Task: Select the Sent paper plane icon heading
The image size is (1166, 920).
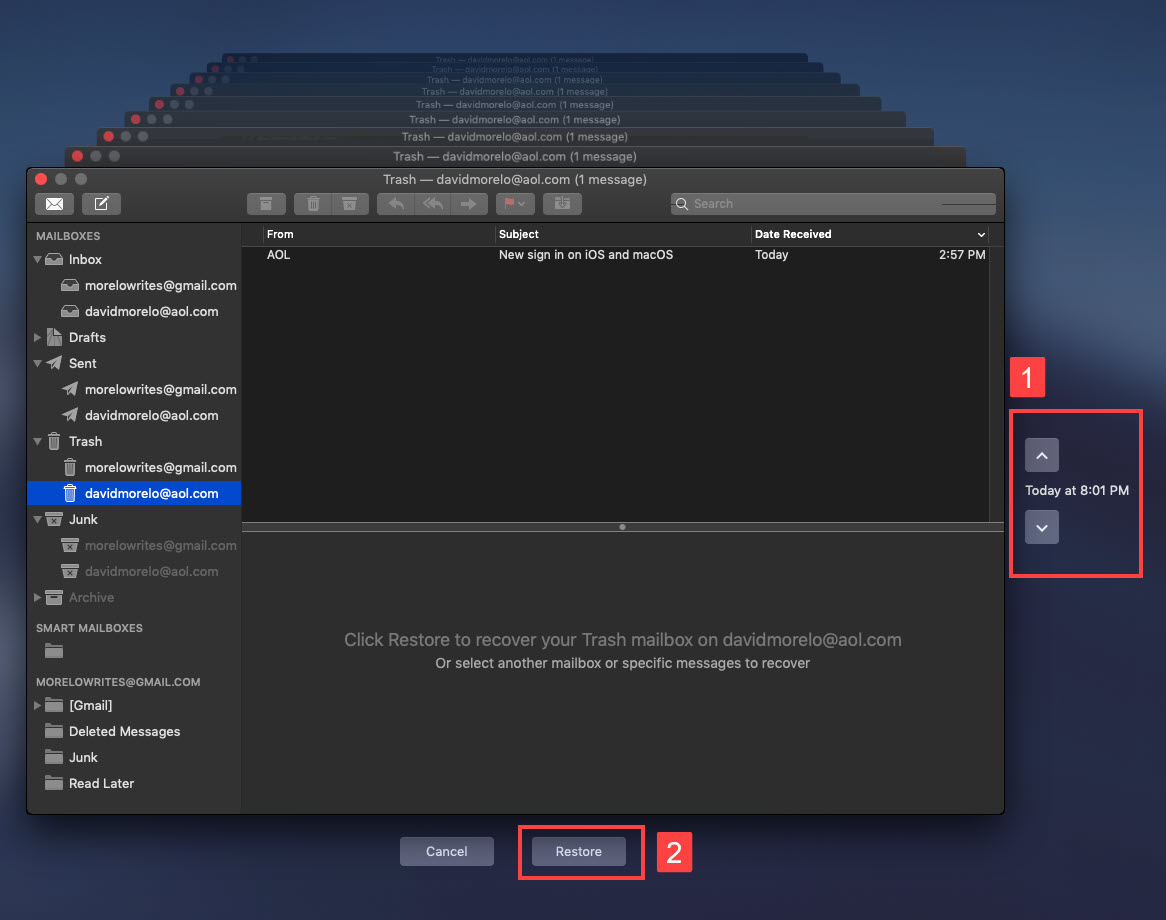Action: coord(54,363)
